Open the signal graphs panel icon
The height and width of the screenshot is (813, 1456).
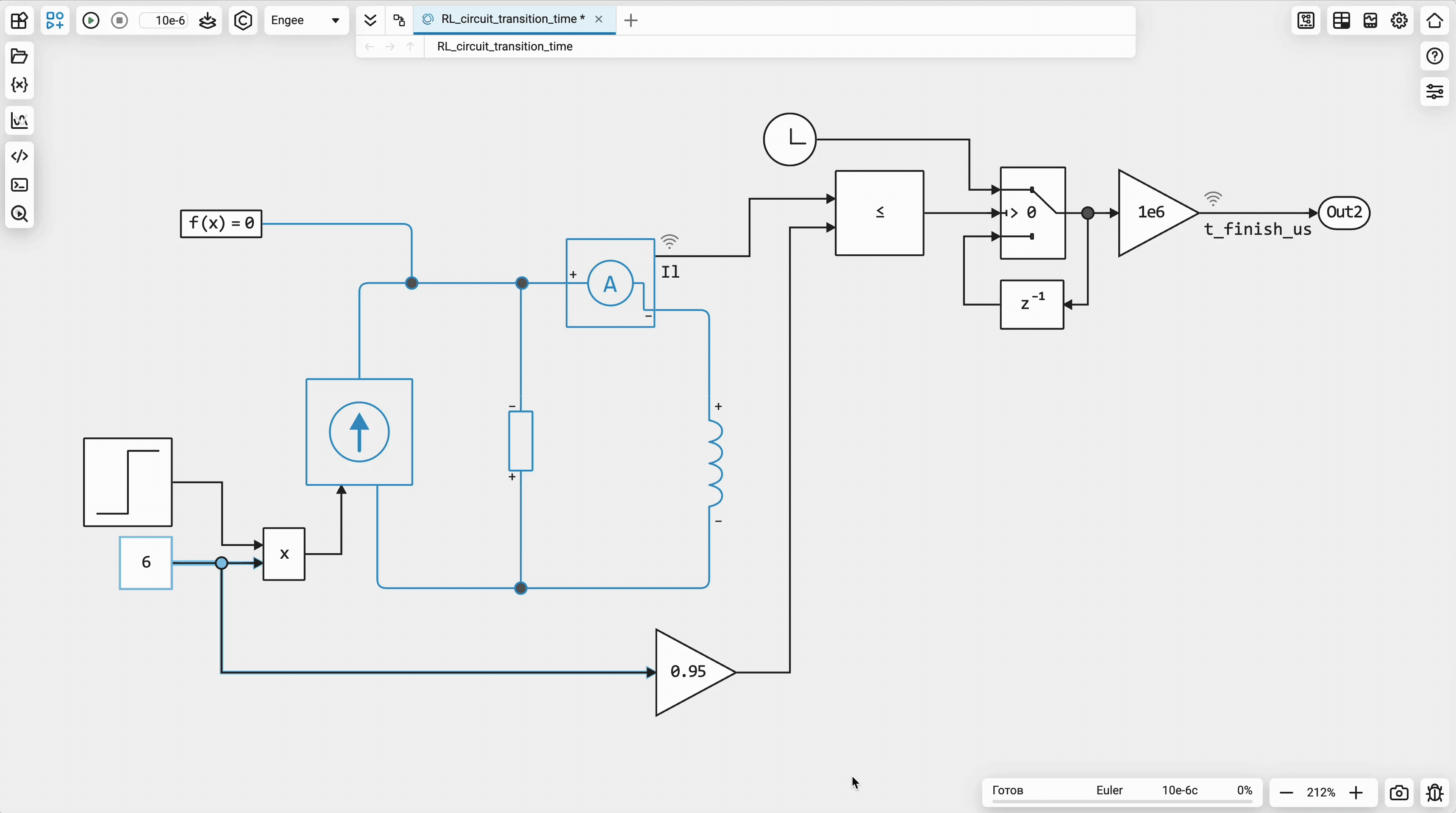pos(19,120)
